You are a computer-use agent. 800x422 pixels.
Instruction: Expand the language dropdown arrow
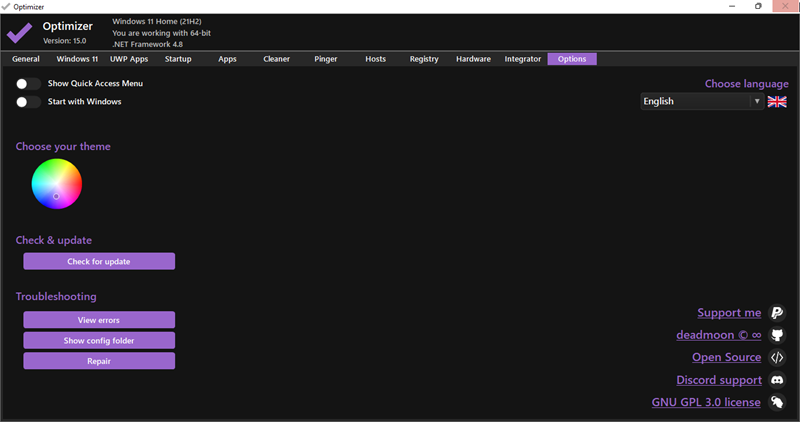click(x=757, y=102)
